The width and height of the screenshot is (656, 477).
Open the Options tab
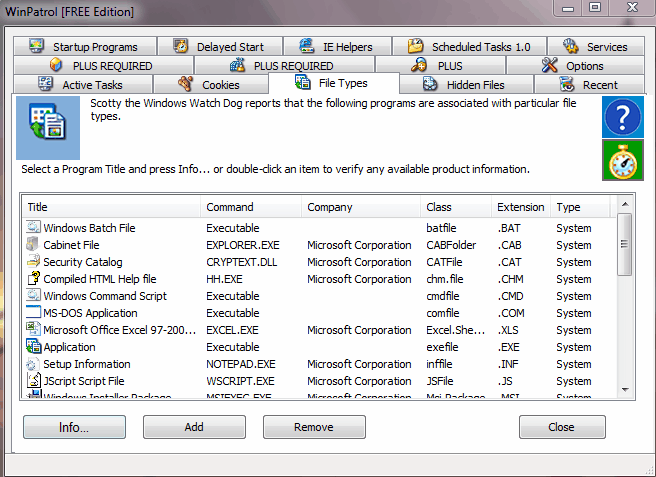pos(575,66)
